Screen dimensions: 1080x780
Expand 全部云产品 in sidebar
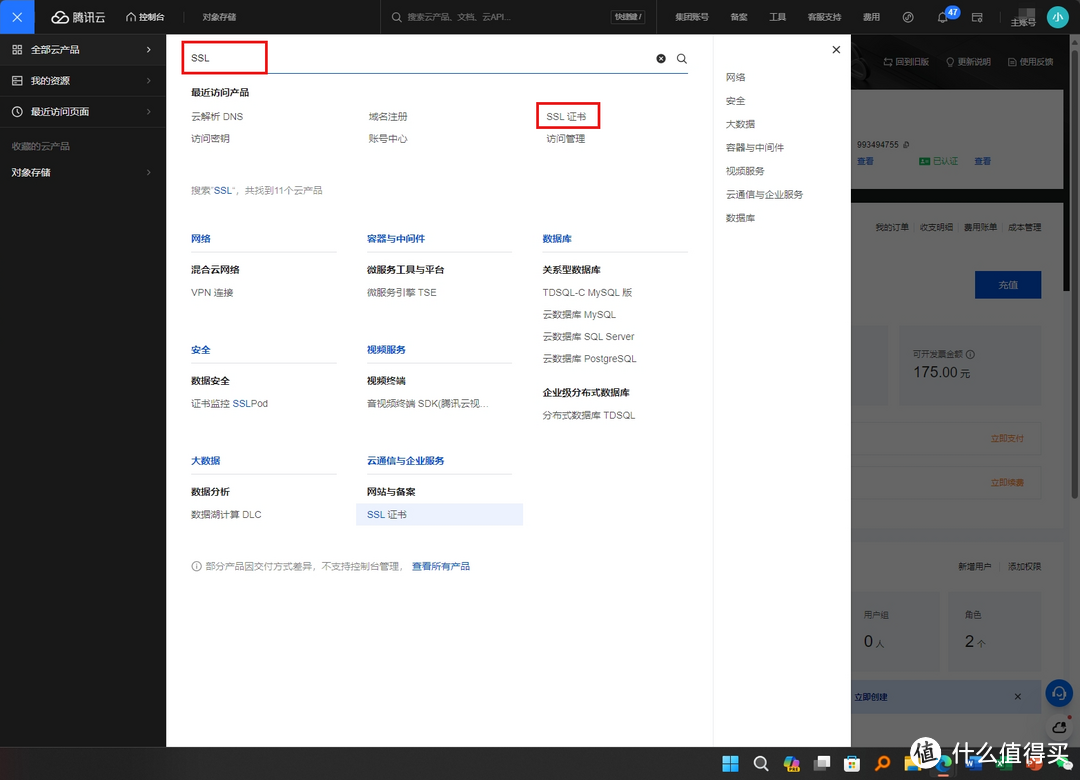pyautogui.click(x=83, y=50)
